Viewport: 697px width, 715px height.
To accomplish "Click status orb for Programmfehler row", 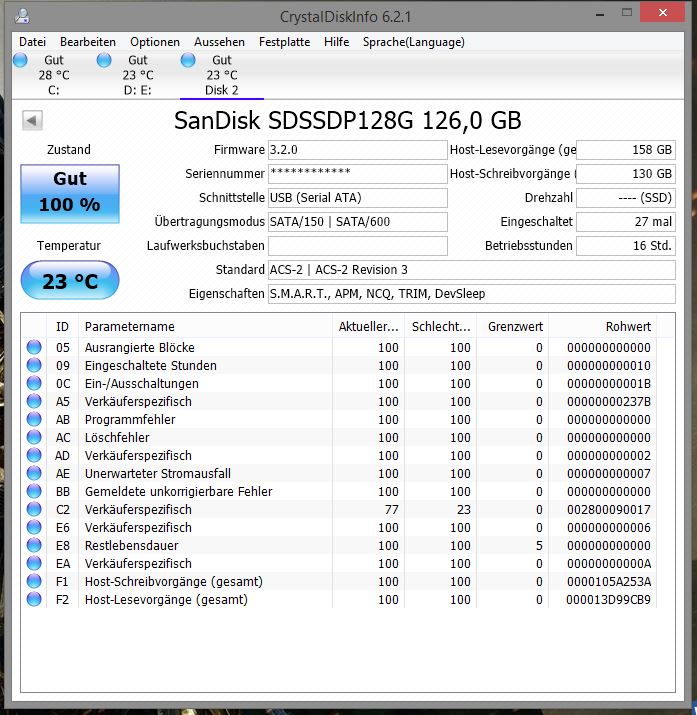I will coord(34,420).
